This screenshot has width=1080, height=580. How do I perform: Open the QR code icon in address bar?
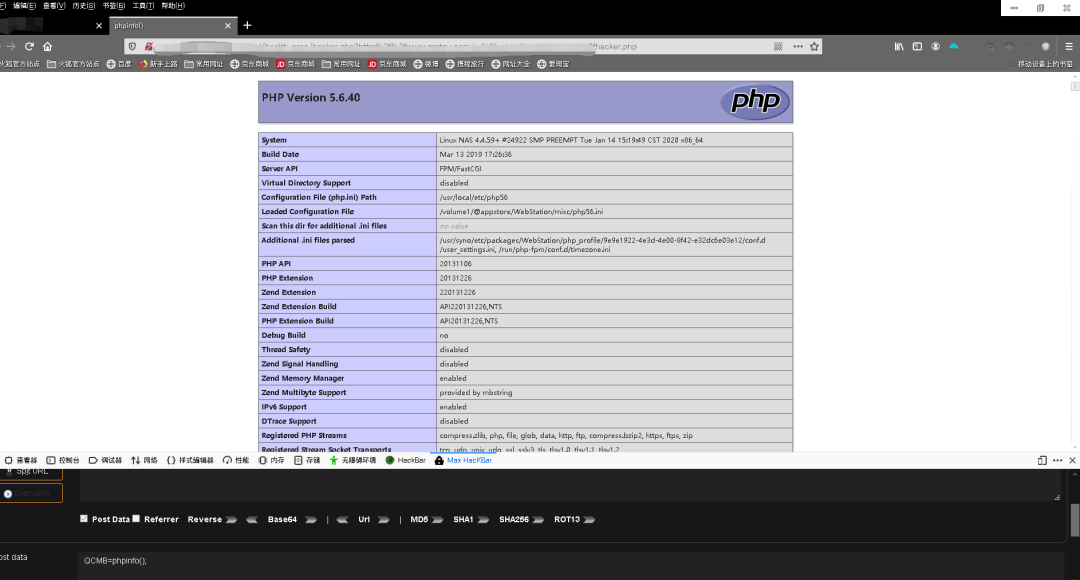click(x=777, y=46)
